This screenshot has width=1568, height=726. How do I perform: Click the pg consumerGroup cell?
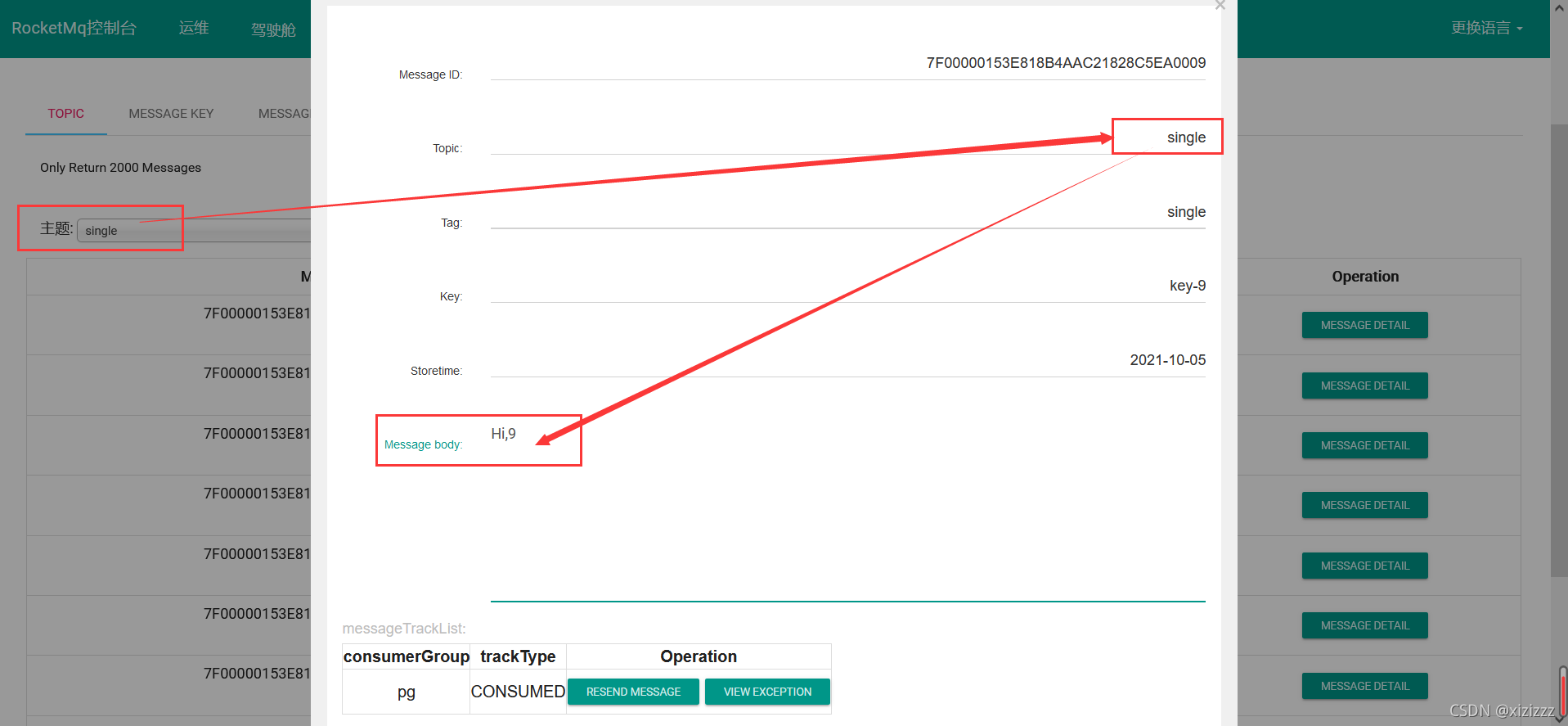coord(407,692)
